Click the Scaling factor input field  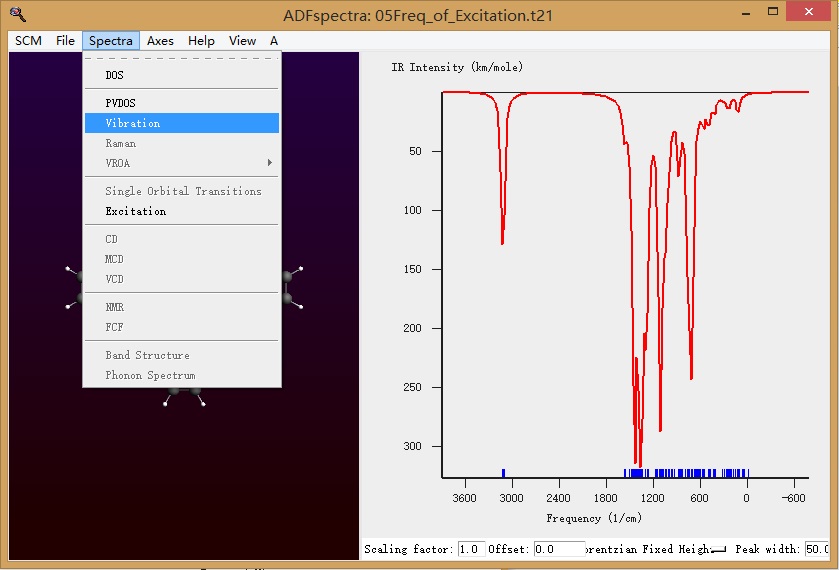pos(471,549)
